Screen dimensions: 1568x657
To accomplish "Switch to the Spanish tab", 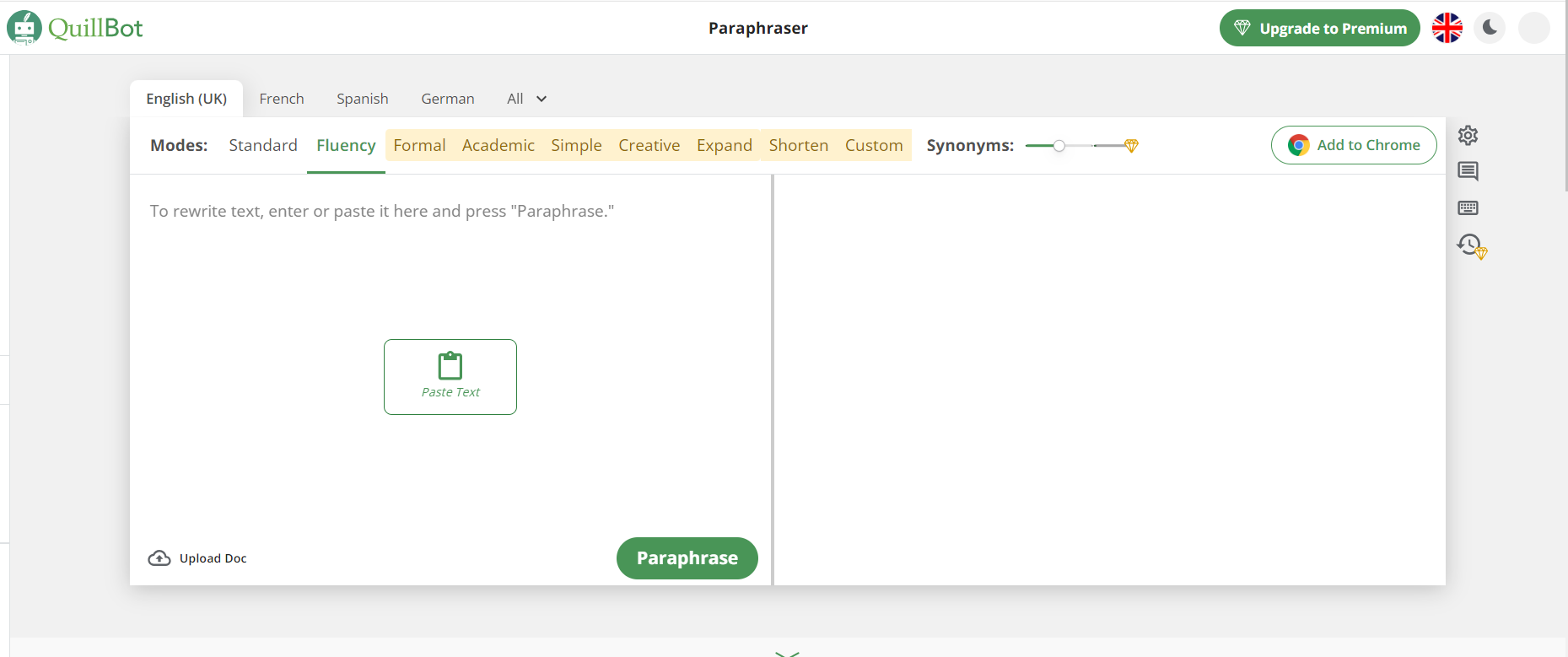I will 363,99.
